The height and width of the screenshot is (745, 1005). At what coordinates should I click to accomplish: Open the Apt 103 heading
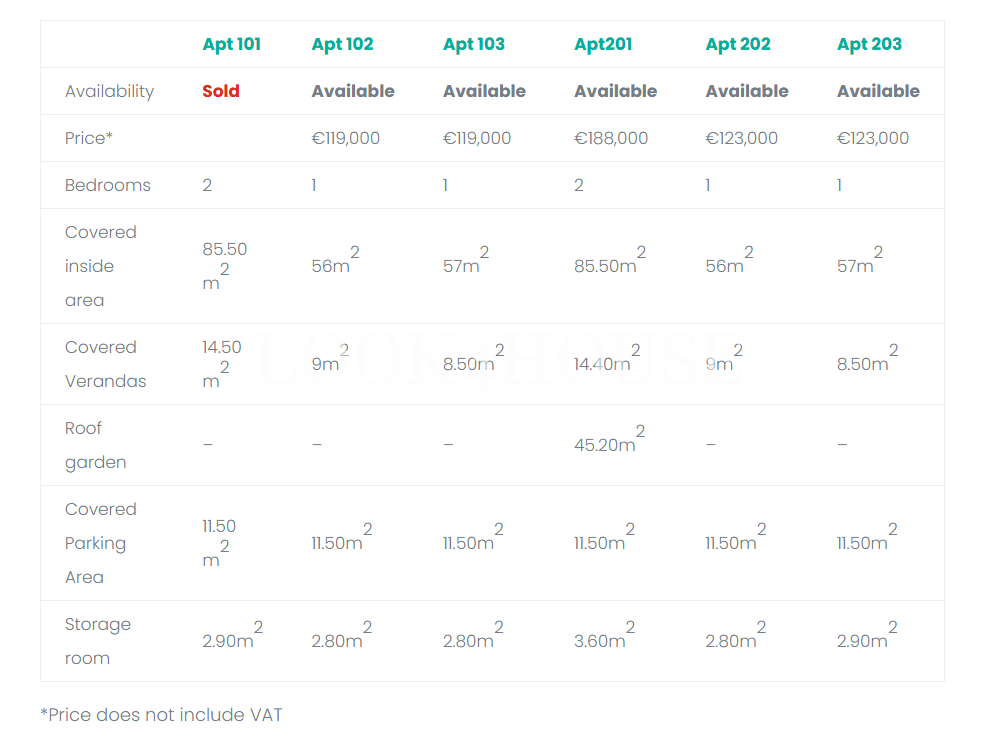coord(474,44)
